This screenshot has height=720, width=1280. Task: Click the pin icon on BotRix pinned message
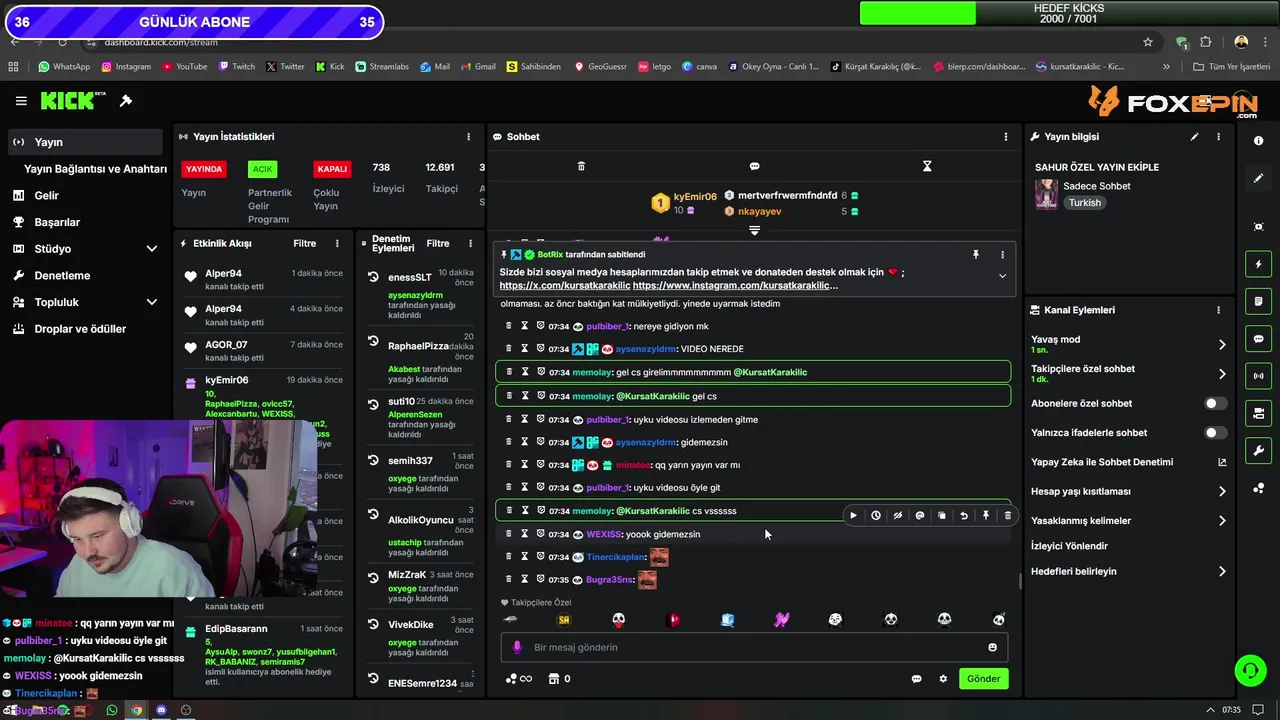[x=976, y=255]
